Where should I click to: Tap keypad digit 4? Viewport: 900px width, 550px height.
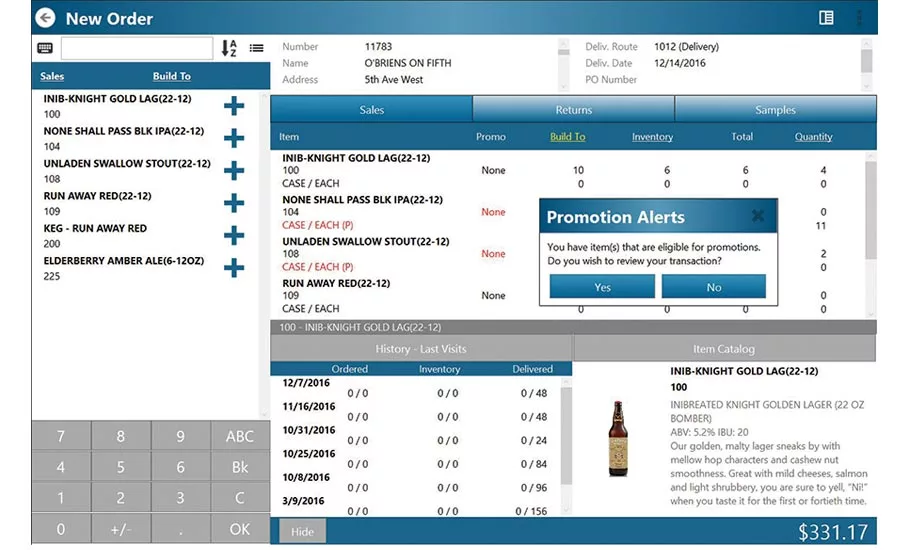click(x=61, y=467)
